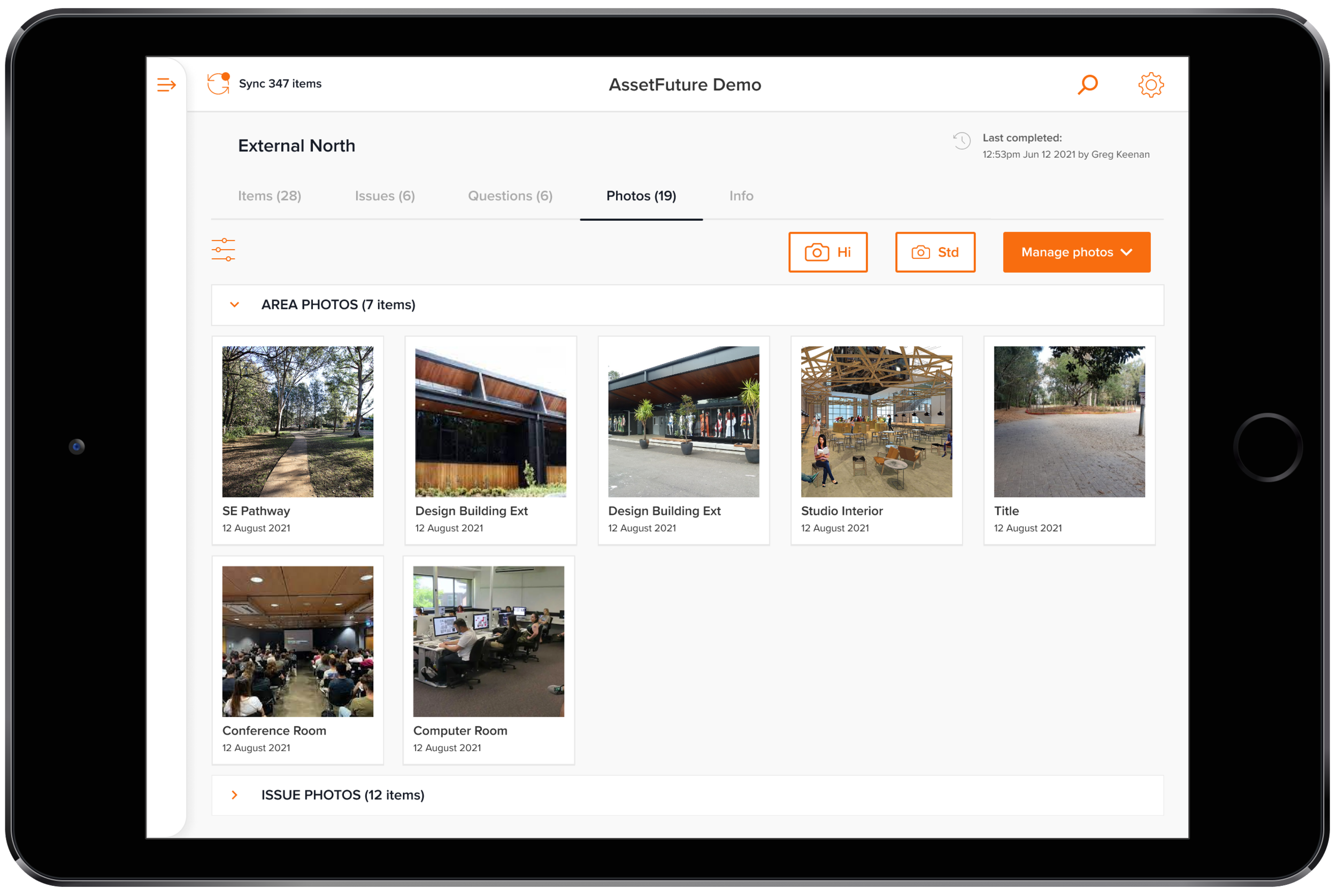The width and height of the screenshot is (1337, 896).
Task: Open the photo labeled Title
Action: click(1069, 422)
